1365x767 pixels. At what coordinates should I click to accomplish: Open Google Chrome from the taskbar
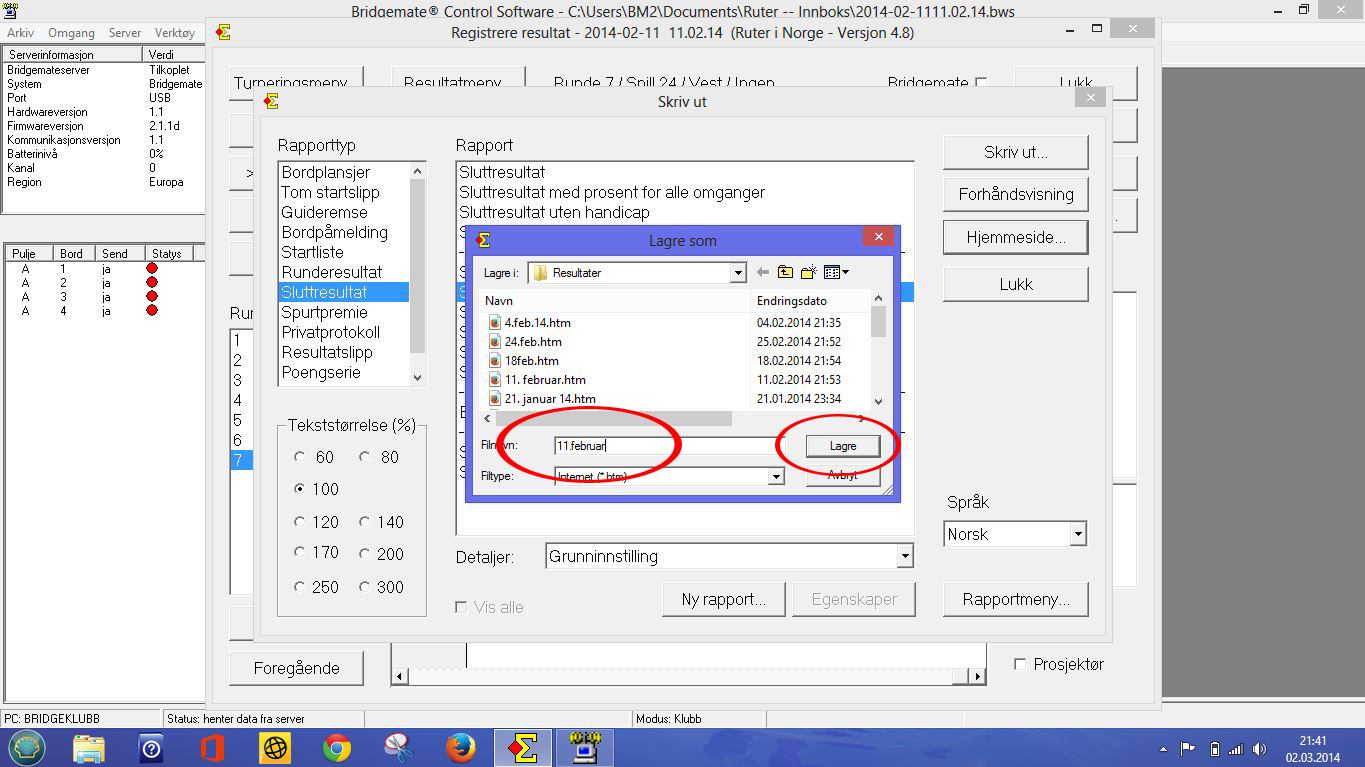(337, 748)
